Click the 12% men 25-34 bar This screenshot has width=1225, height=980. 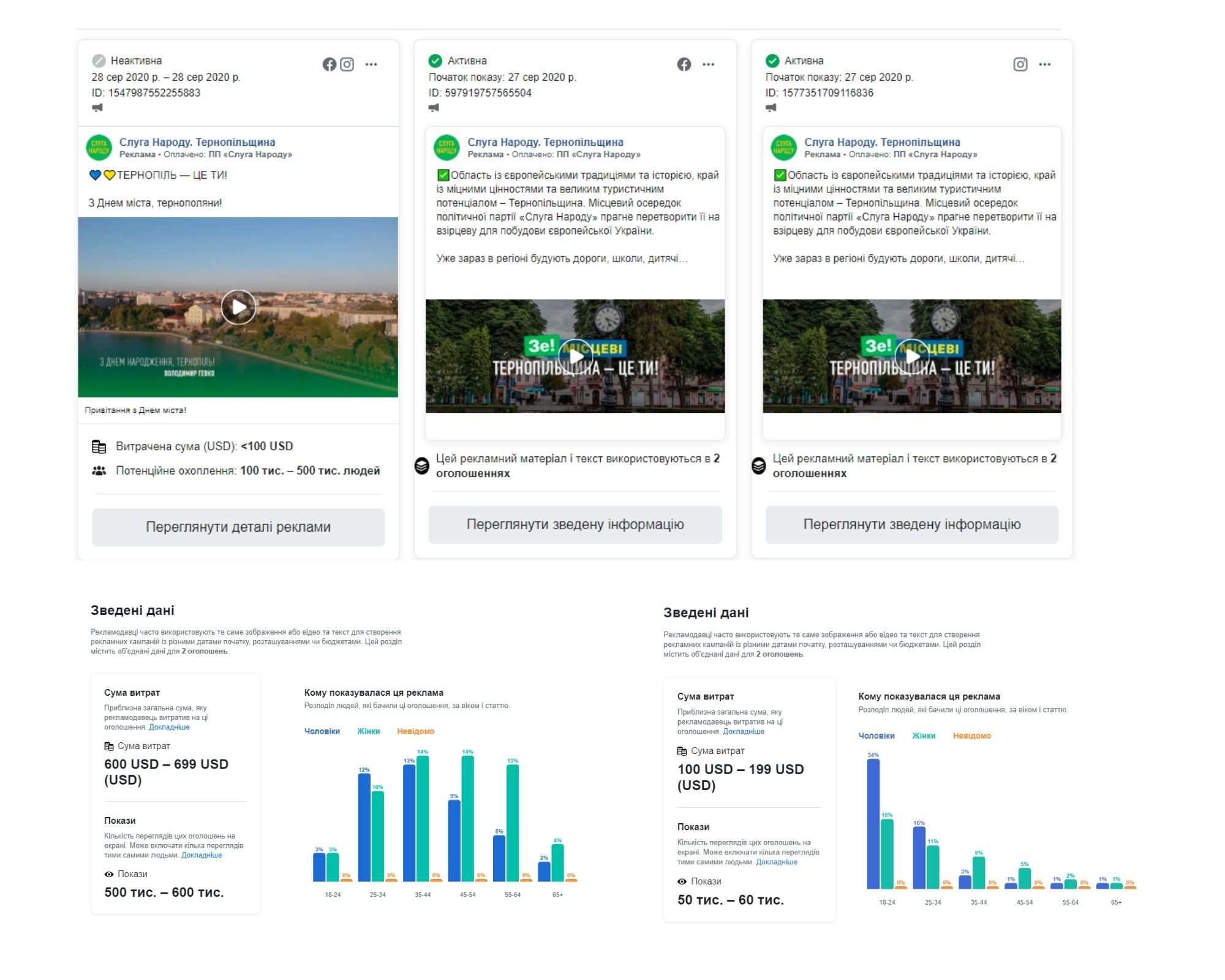pyautogui.click(x=364, y=827)
